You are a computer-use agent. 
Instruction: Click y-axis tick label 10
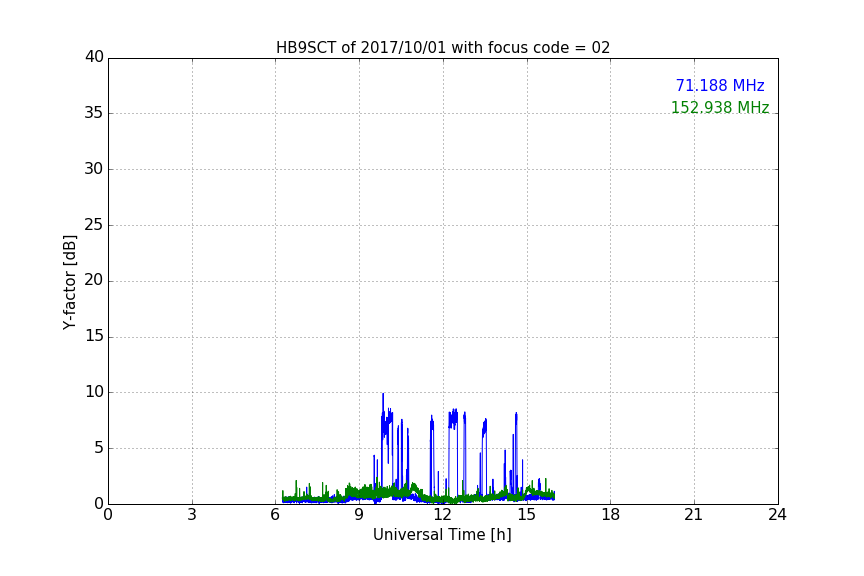94,392
